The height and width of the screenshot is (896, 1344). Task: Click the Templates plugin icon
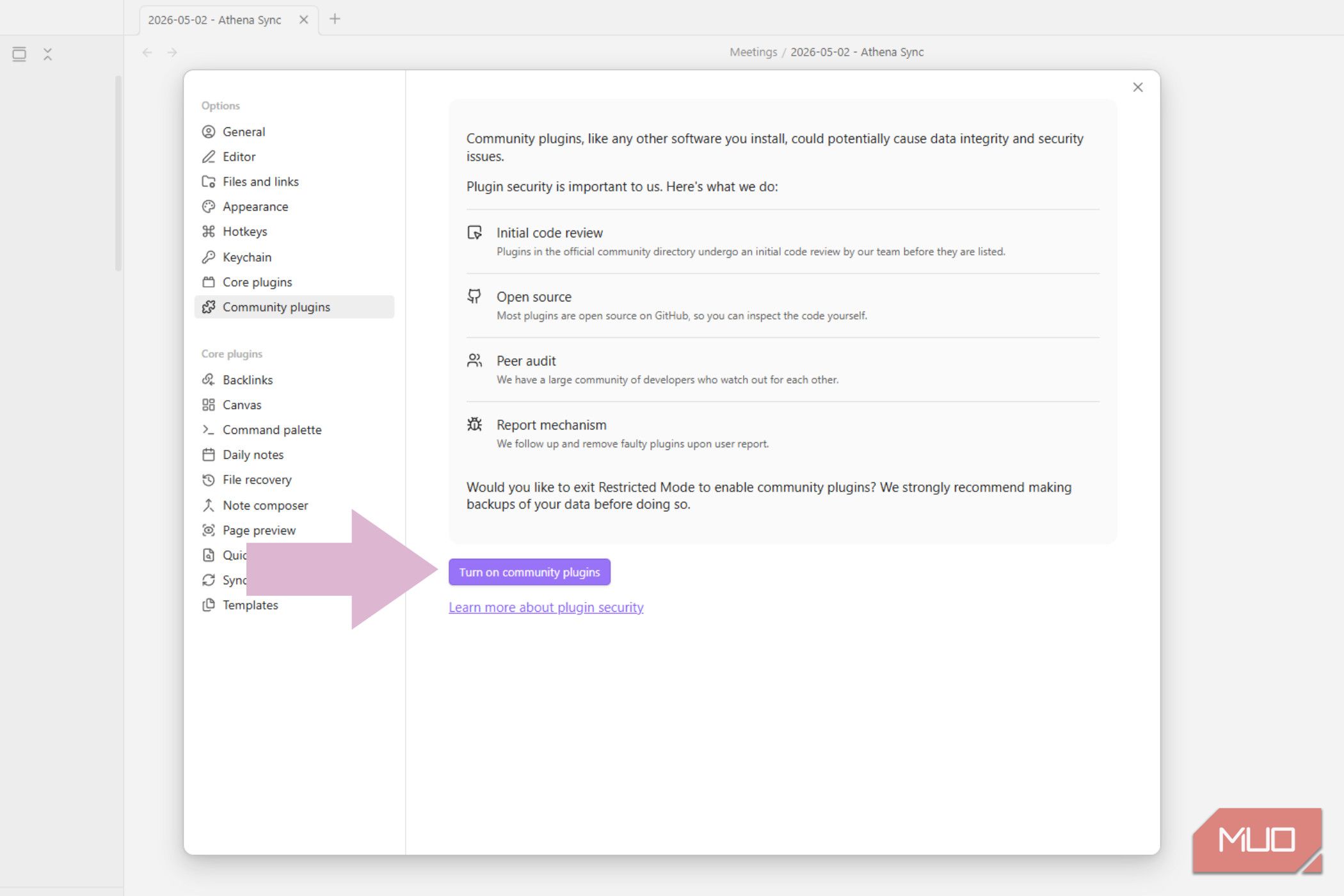[209, 605]
